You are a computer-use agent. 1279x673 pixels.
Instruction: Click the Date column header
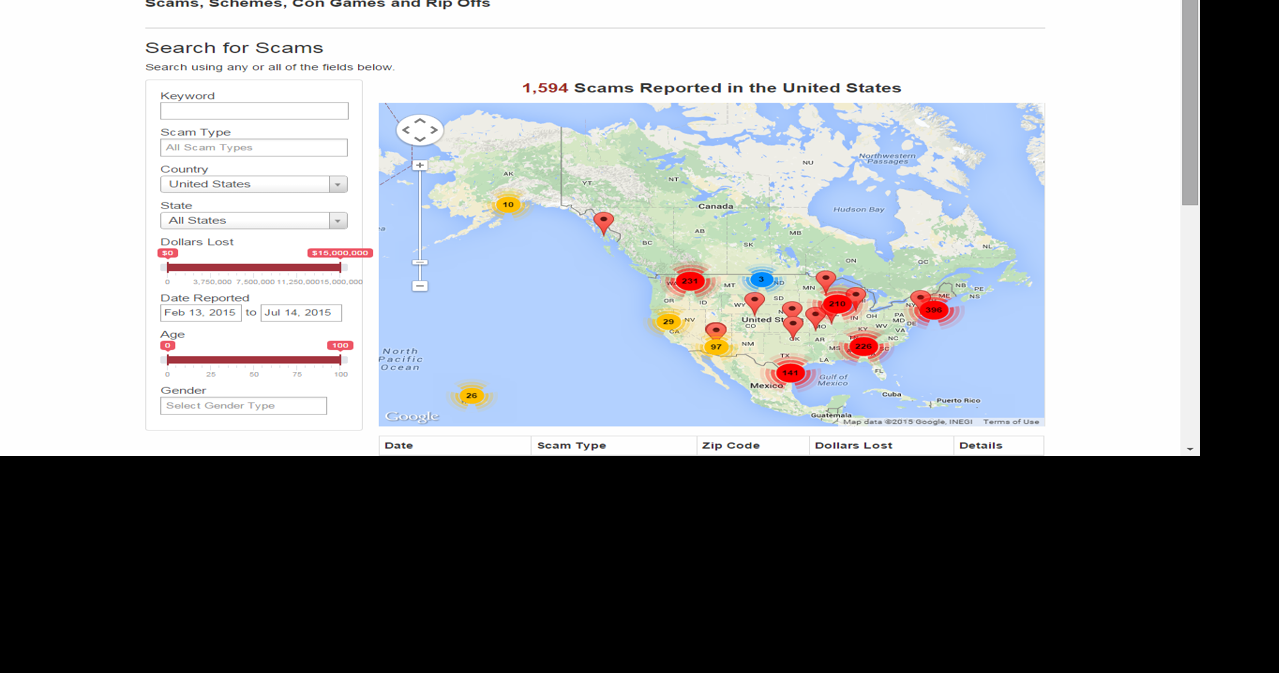pos(455,446)
